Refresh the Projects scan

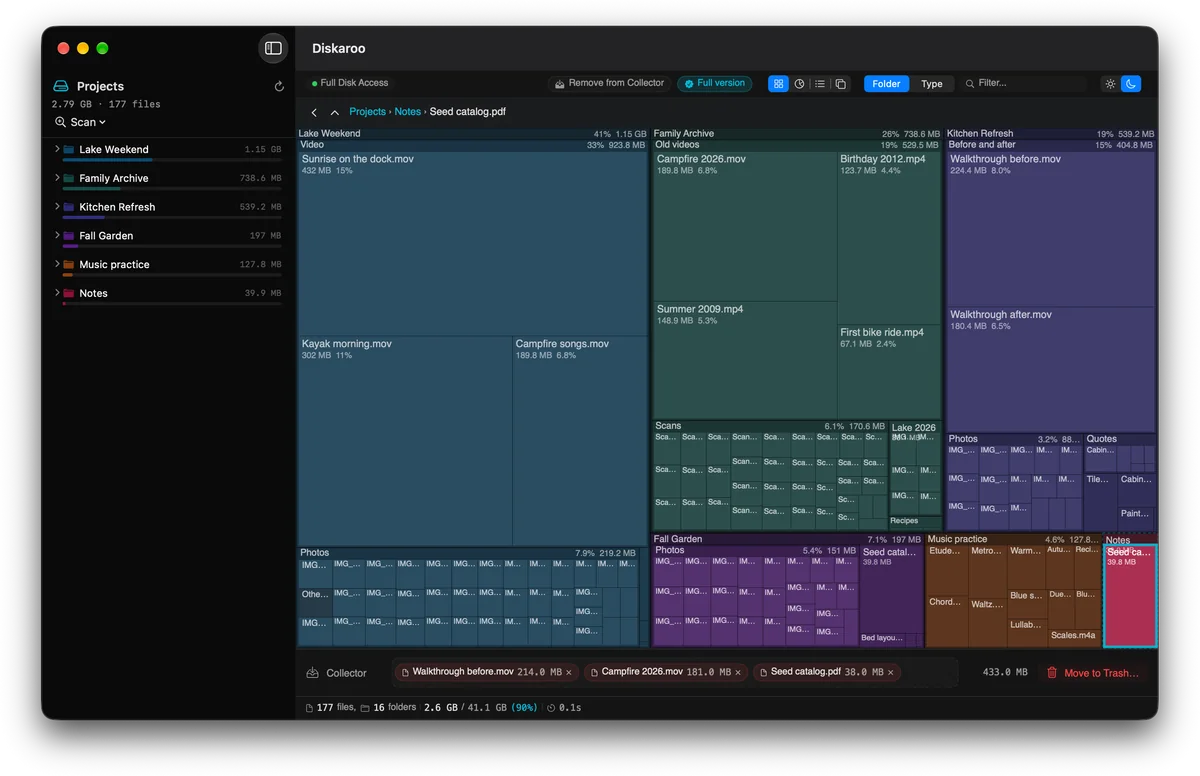coord(279,87)
